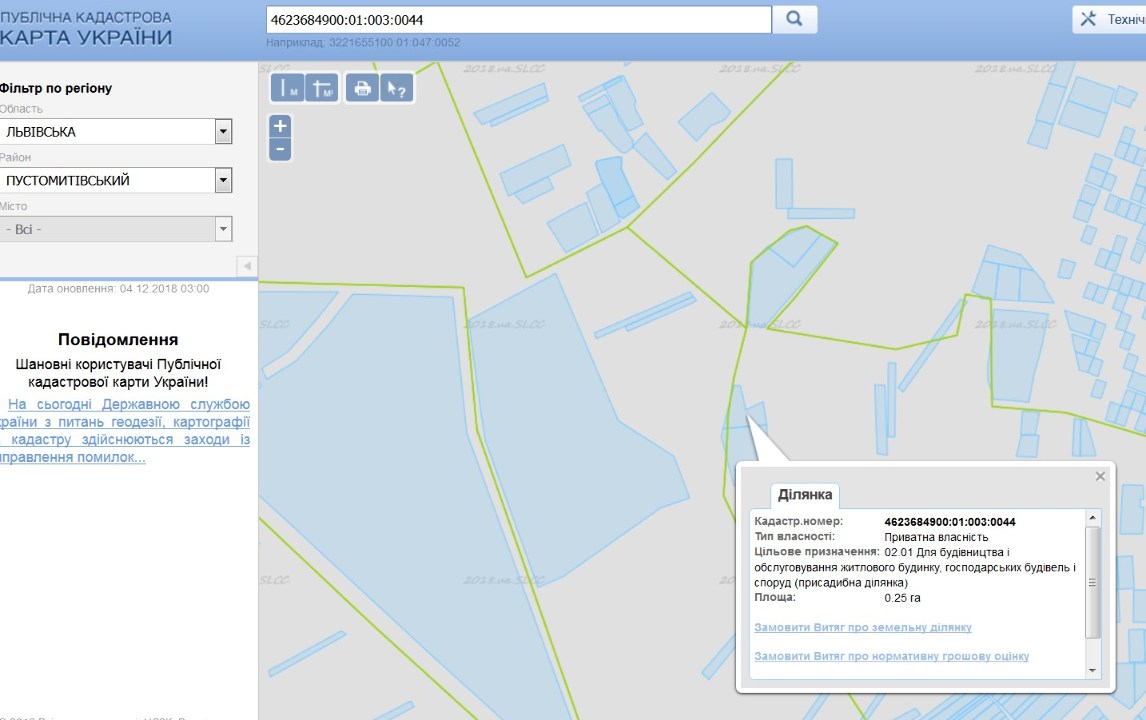Screen dimensions: 1146x720
Task: Click the Приватна власність value
Action: click(x=936, y=537)
